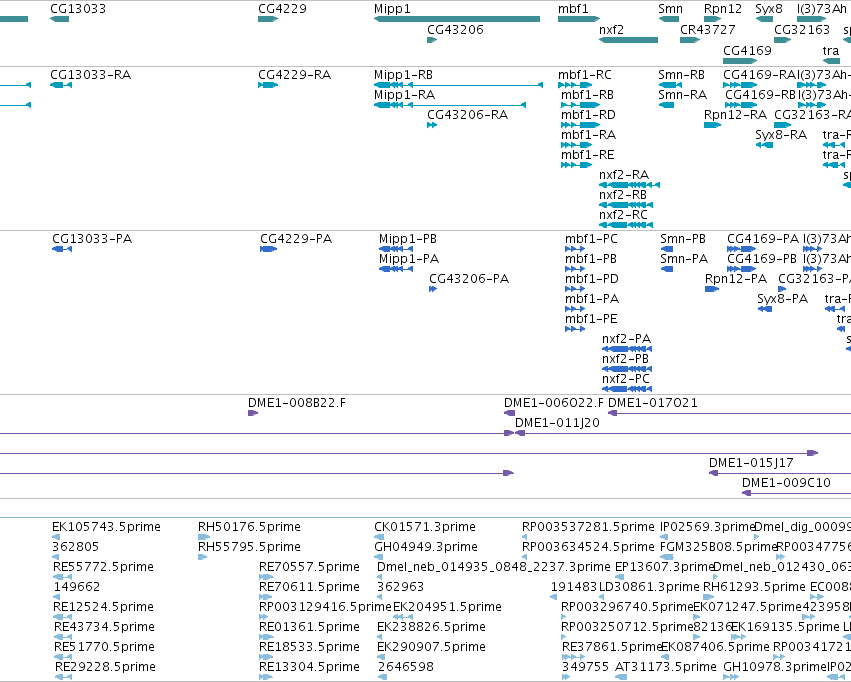Select the DME1-015J17 BAC label
Viewport: 851px width, 682px height.
(x=751, y=463)
